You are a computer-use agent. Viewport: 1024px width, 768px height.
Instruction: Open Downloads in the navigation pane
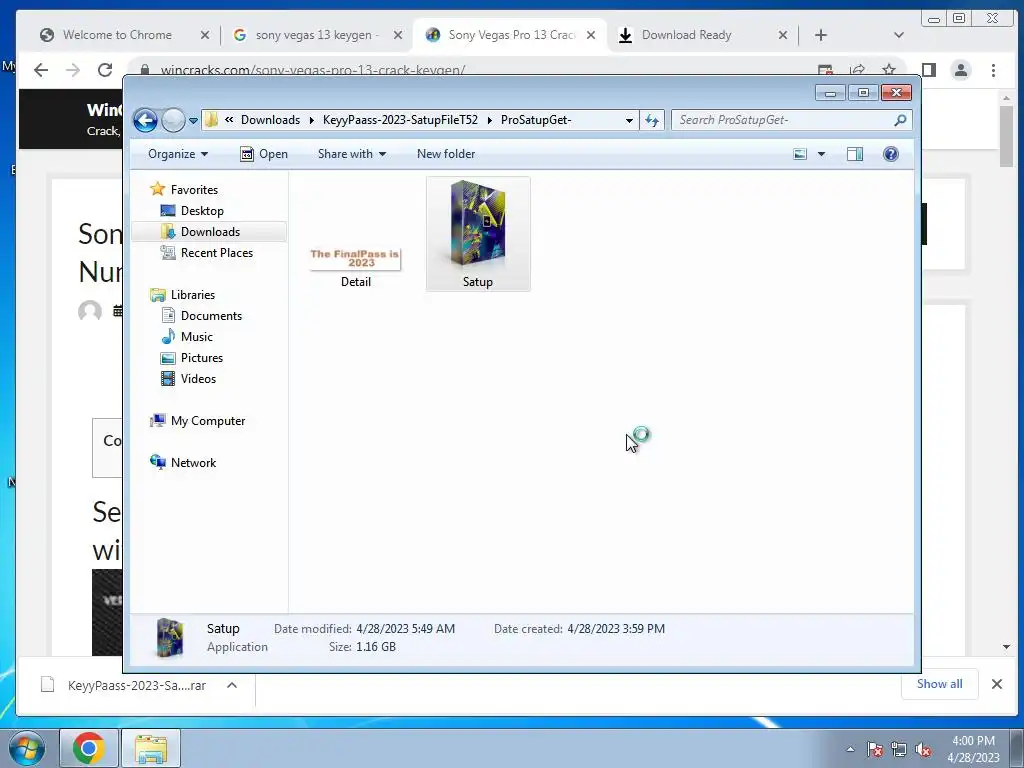(209, 232)
